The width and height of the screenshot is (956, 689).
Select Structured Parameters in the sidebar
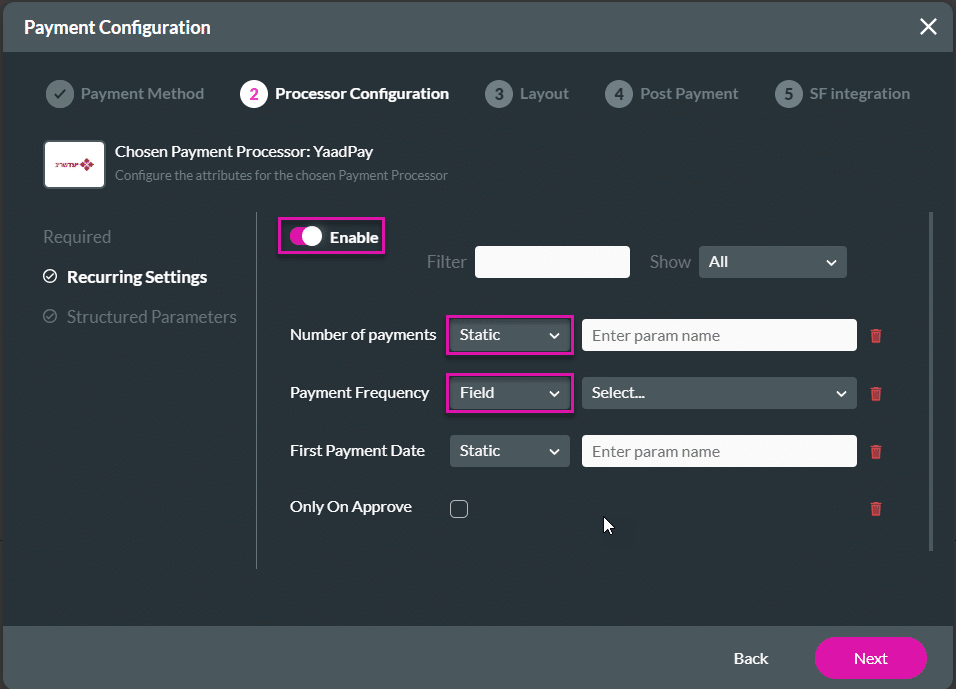151,317
